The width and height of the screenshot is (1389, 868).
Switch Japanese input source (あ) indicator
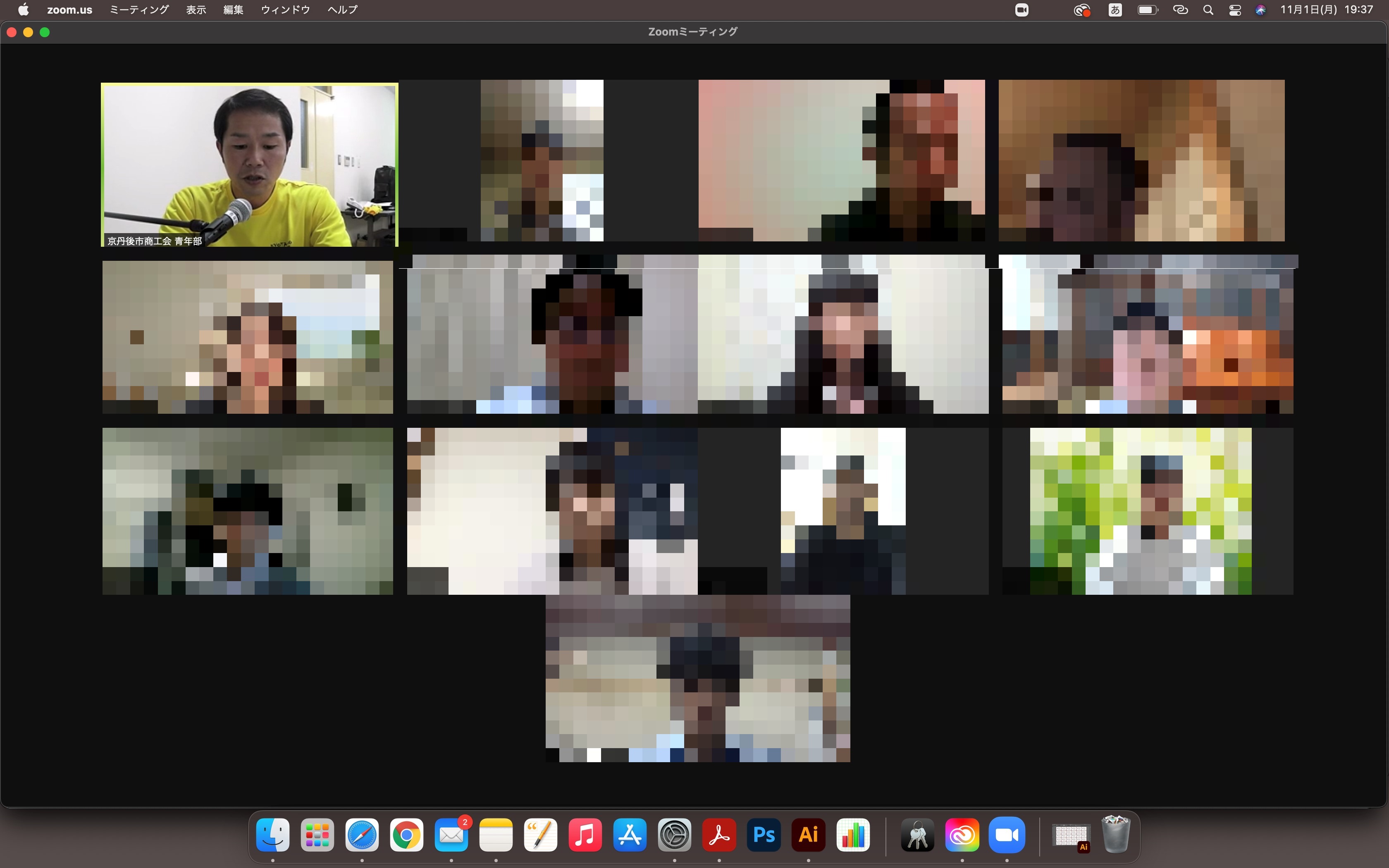point(1115,10)
